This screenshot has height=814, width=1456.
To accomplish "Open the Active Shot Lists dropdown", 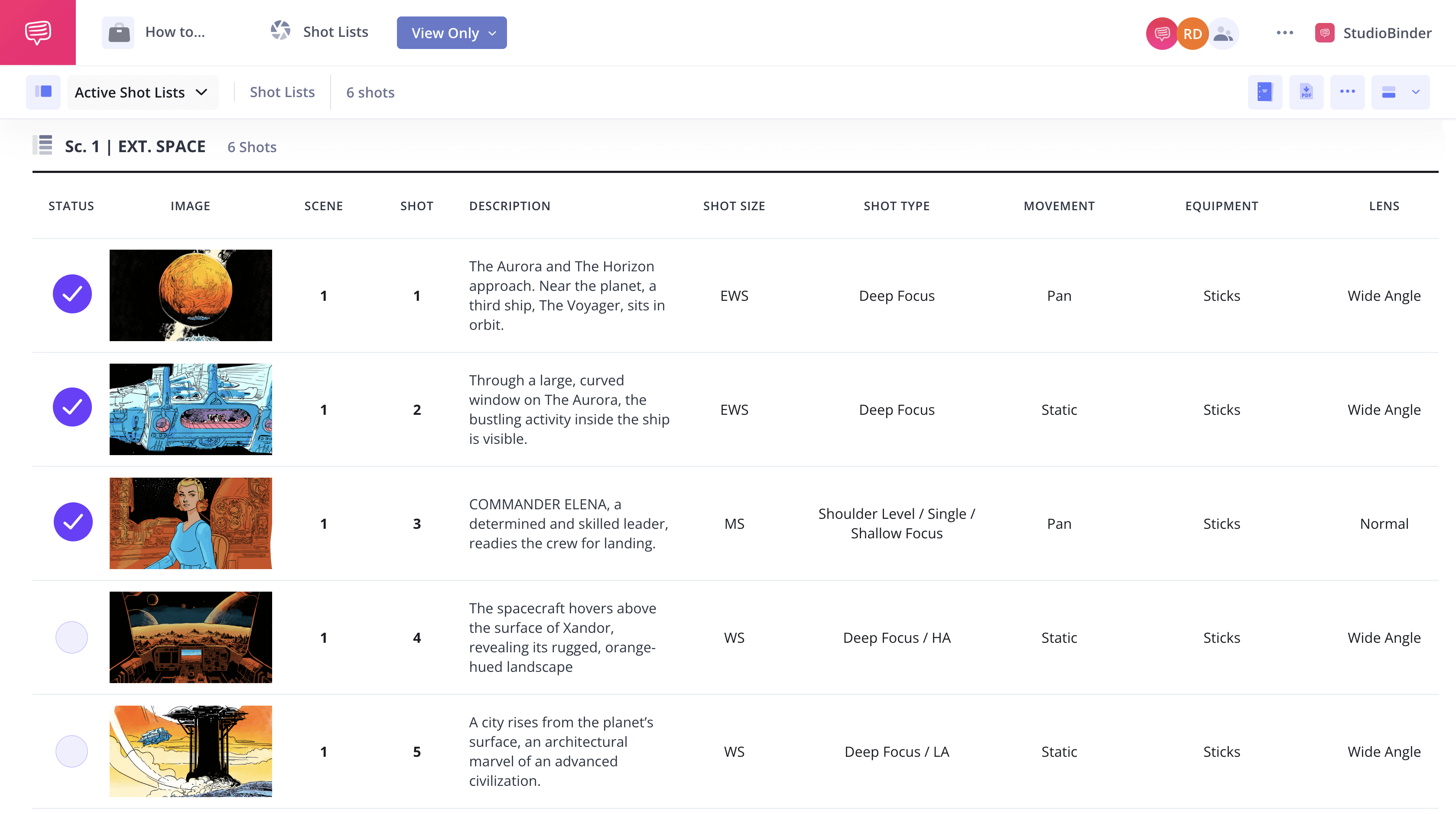I will pyautogui.click(x=143, y=91).
